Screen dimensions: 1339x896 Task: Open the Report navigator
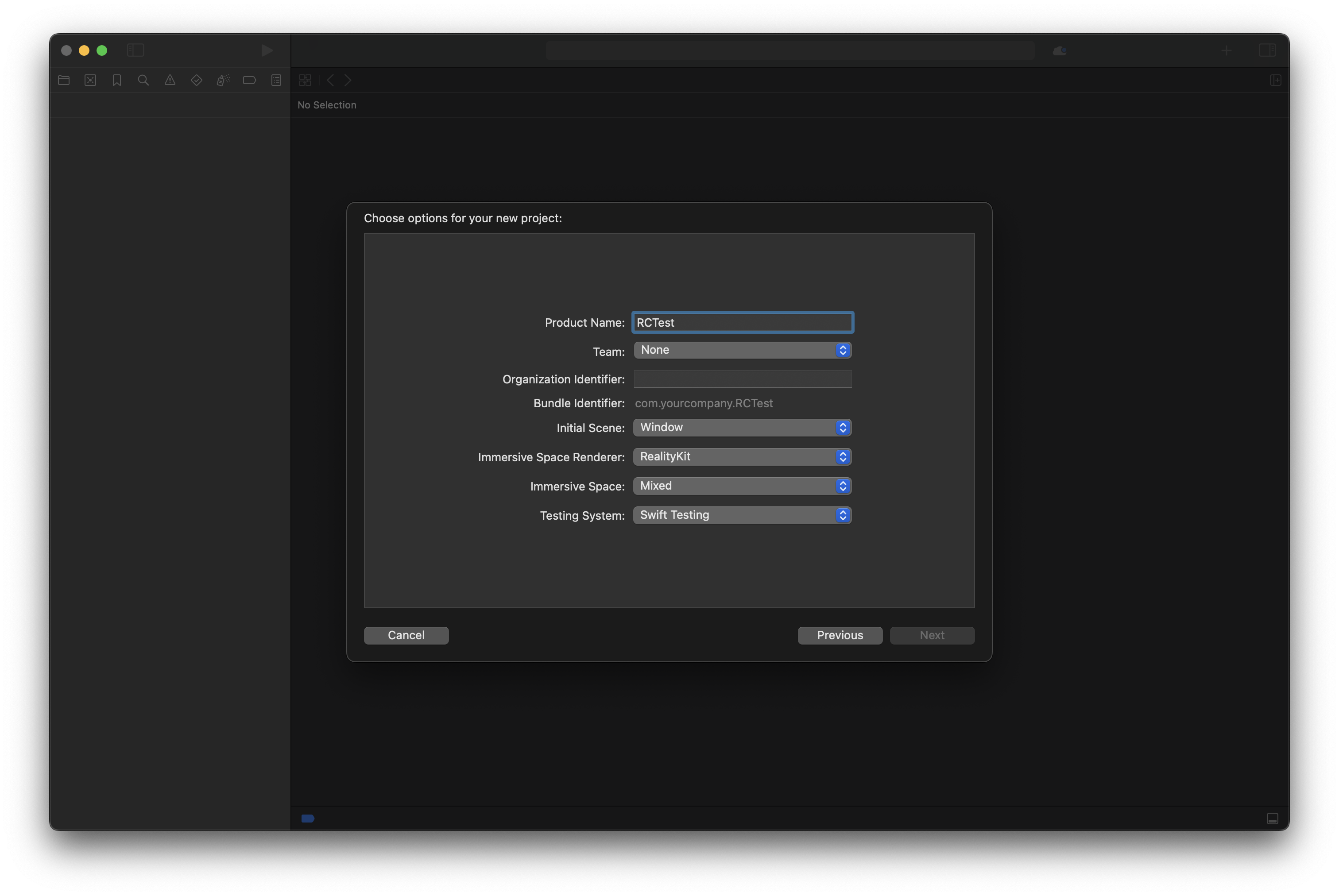pyautogui.click(x=276, y=81)
